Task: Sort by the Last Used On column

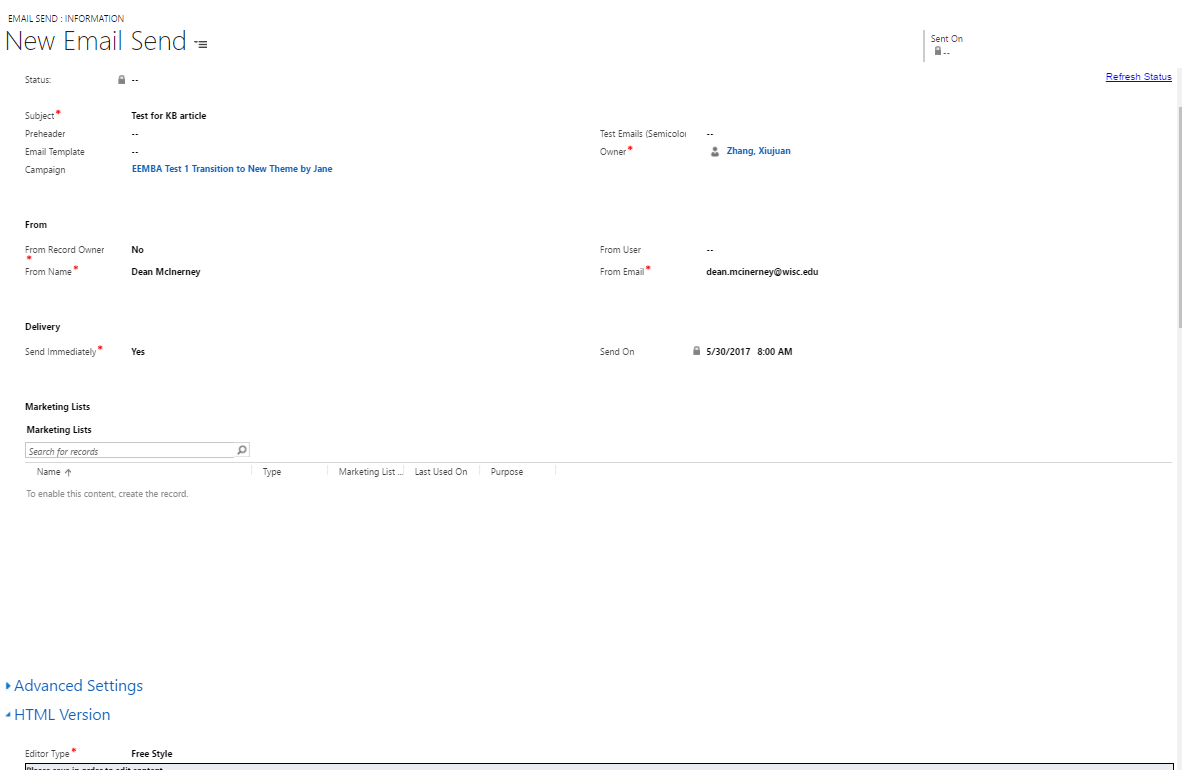Action: click(x=441, y=472)
